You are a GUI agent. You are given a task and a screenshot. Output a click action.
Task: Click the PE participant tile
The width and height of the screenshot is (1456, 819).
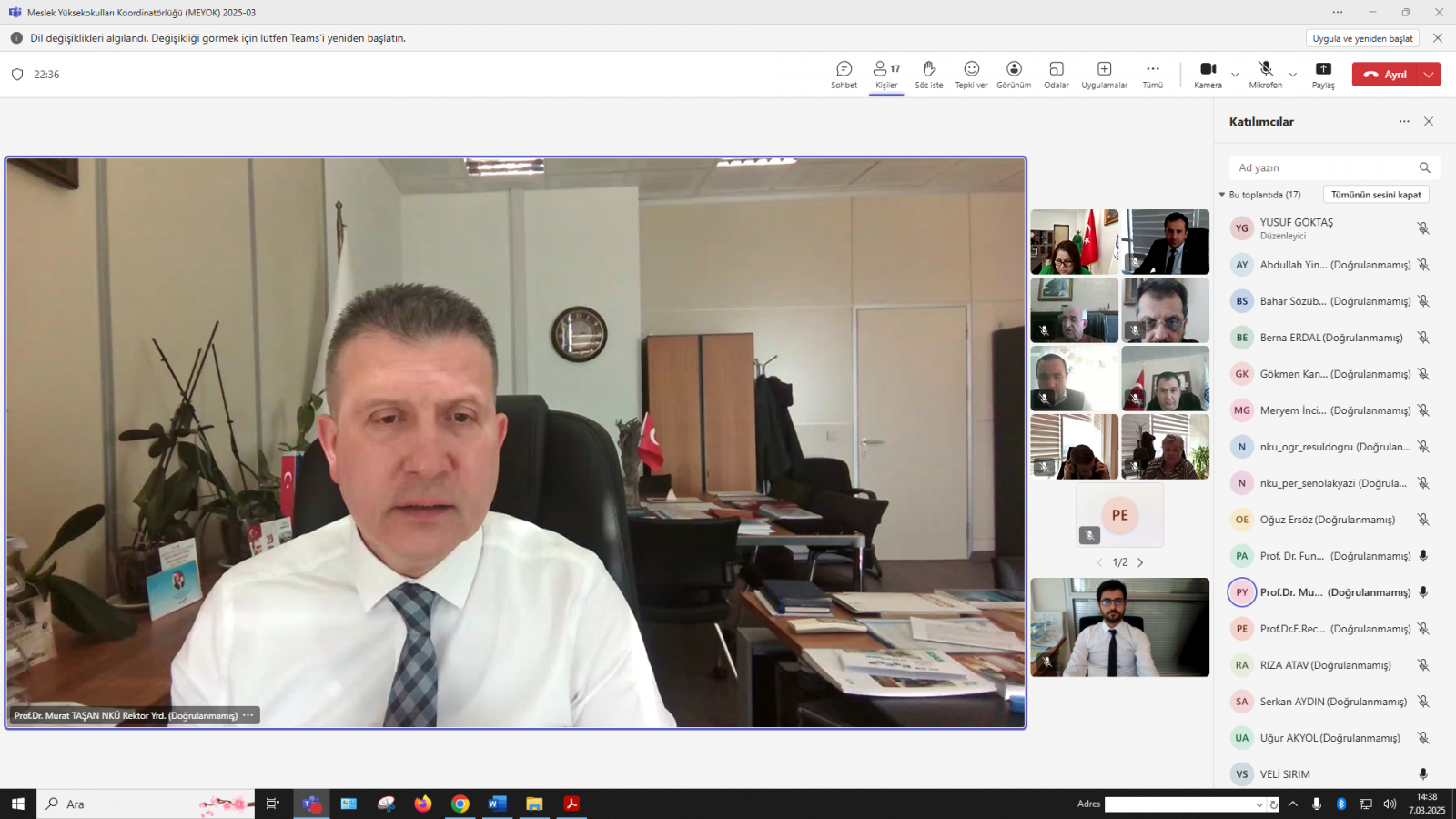pyautogui.click(x=1120, y=515)
